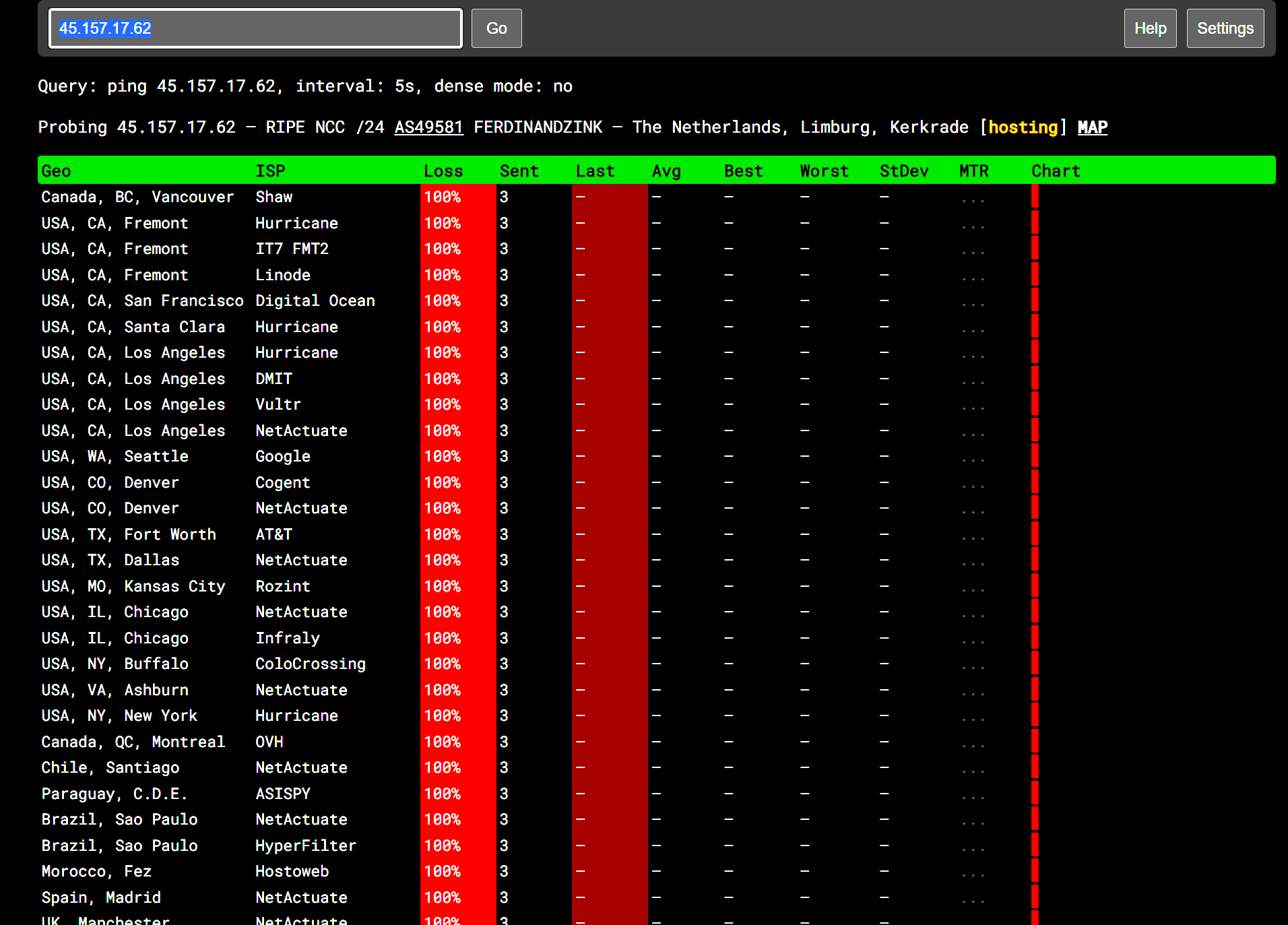Open MTR dots for Fort Worth AT&T row
Viewport: 1288px width, 925px height.
coord(973,538)
